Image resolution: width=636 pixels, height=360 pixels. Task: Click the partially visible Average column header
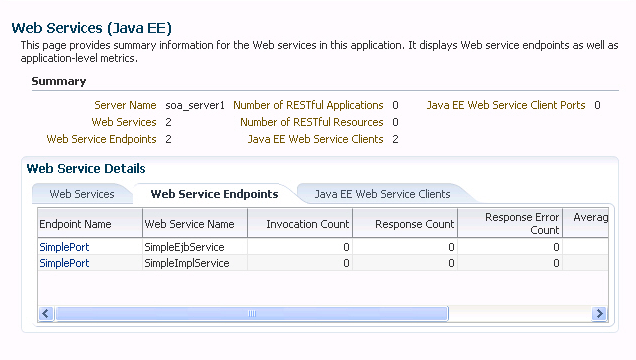point(586,223)
